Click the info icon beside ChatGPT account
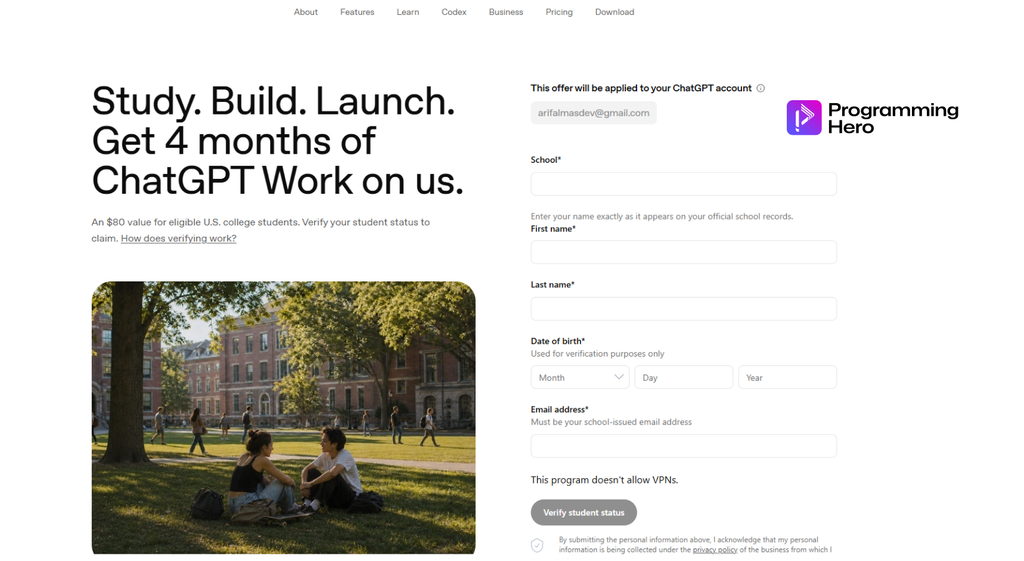1024x561 pixels. click(761, 88)
